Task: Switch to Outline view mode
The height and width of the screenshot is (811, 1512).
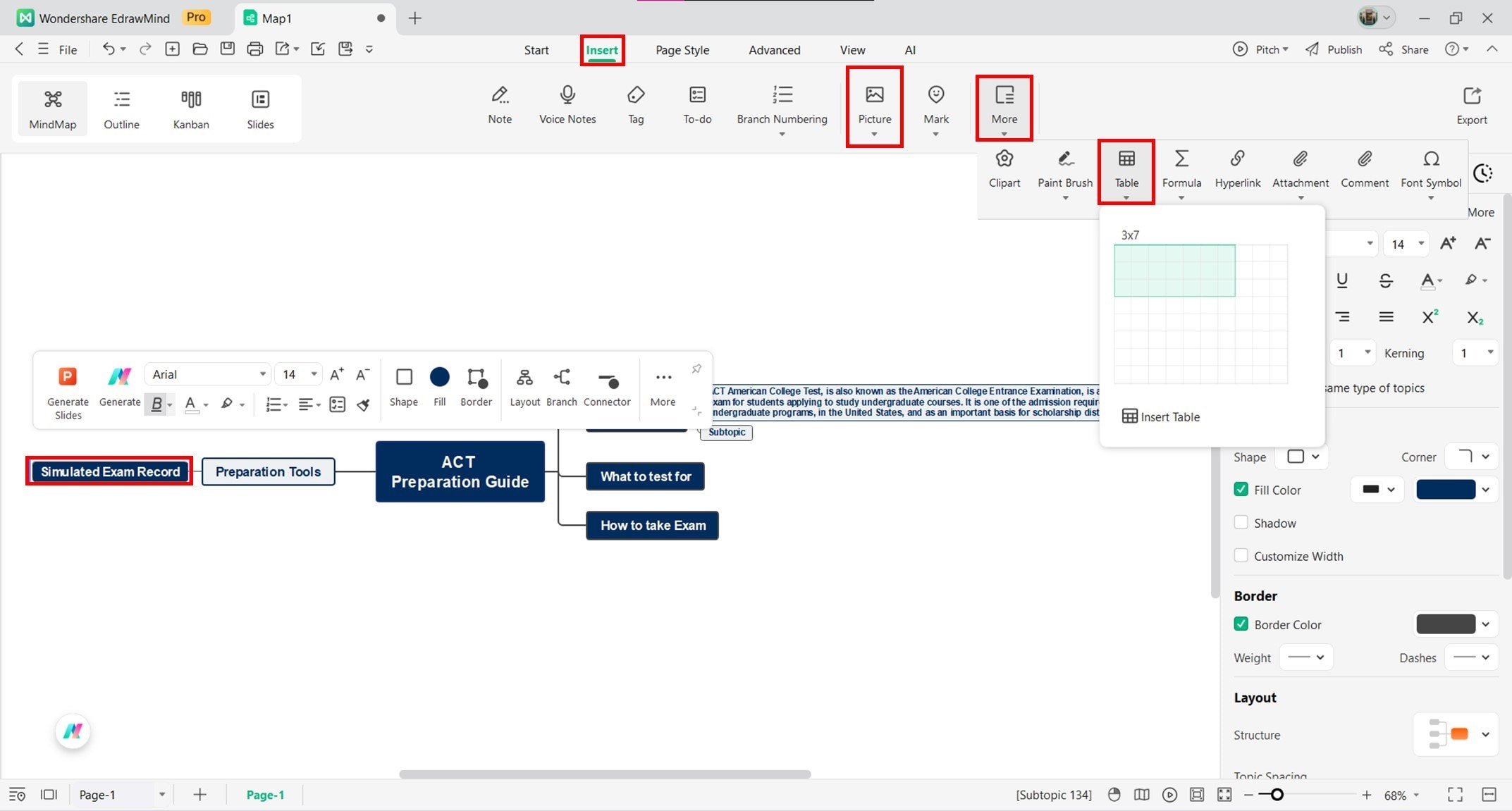Action: [121, 109]
